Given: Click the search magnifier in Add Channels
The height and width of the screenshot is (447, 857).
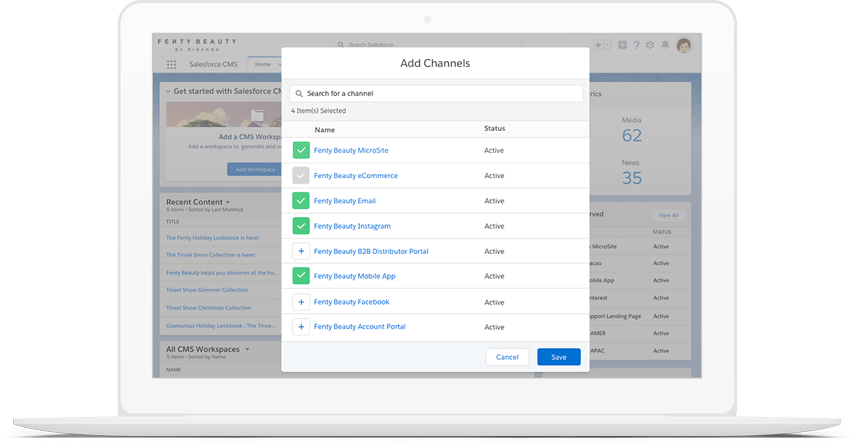Looking at the screenshot, I should point(299,93).
